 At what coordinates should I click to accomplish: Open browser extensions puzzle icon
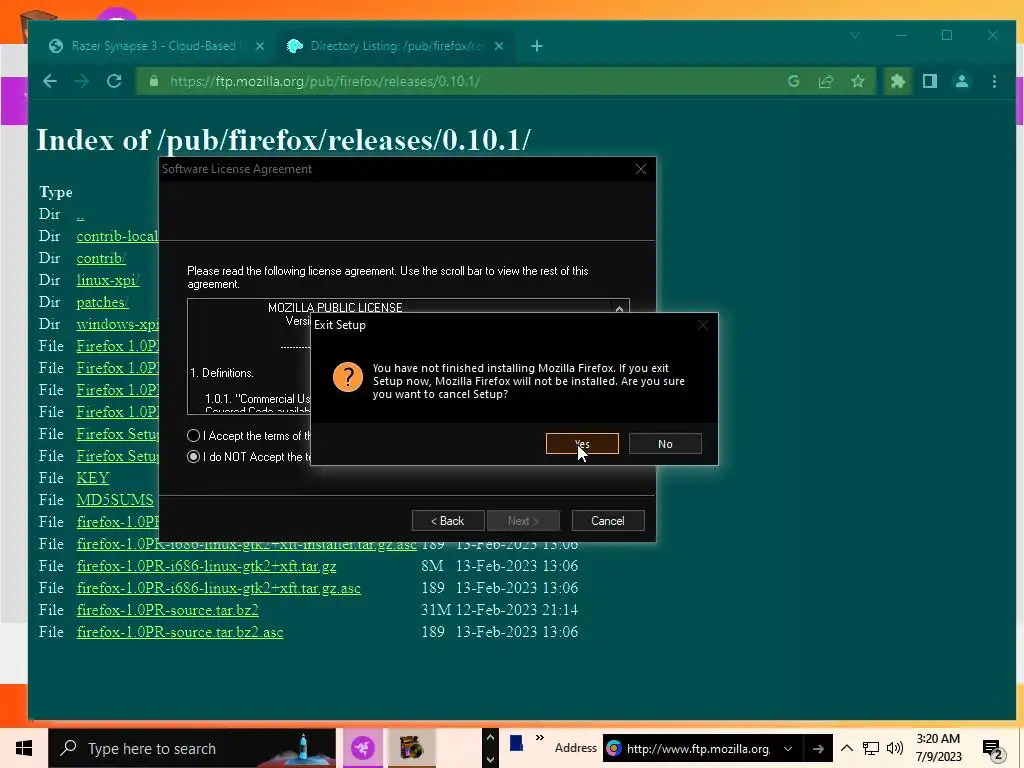[898, 81]
